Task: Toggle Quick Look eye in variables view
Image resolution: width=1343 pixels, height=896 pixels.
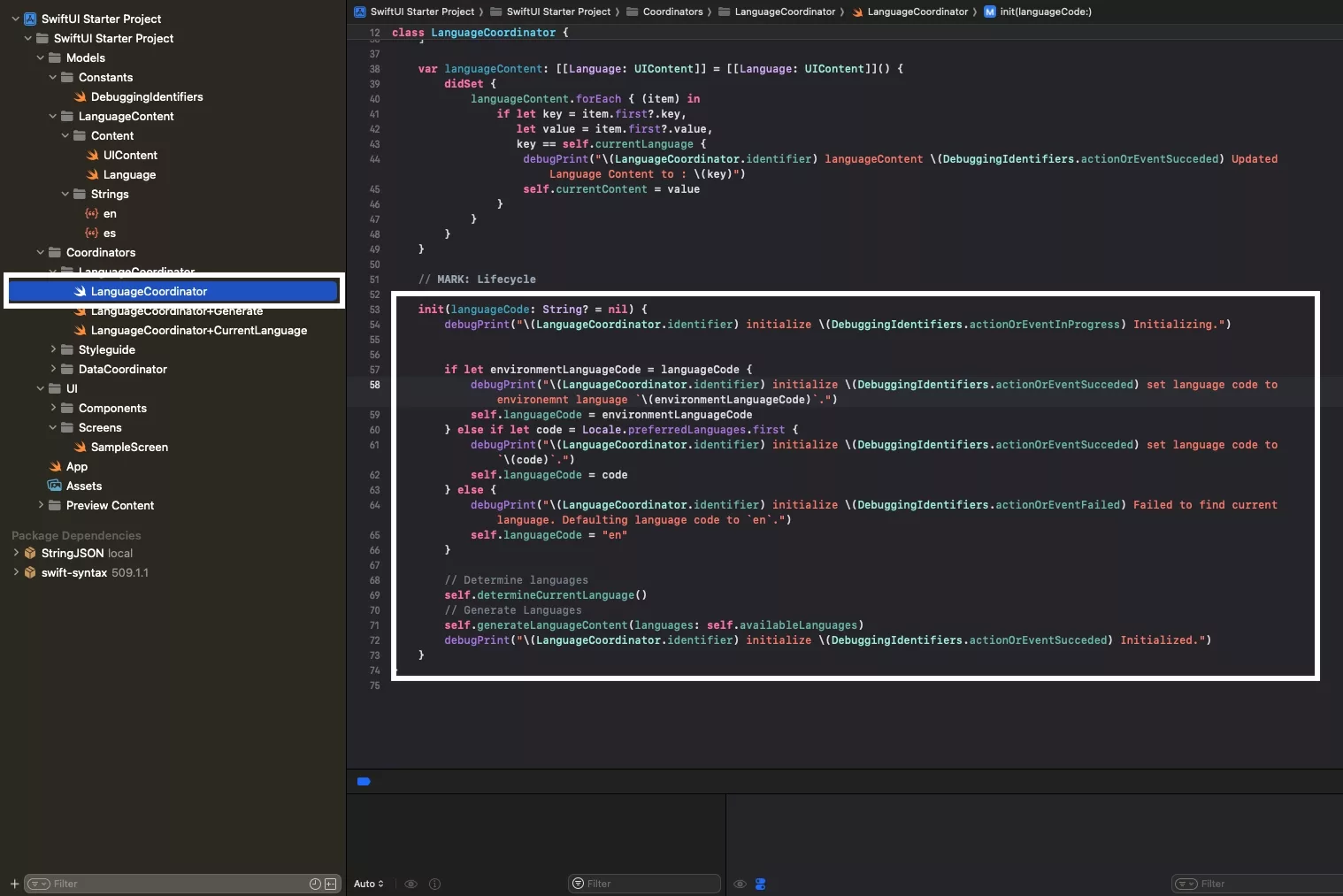Action: point(411,884)
